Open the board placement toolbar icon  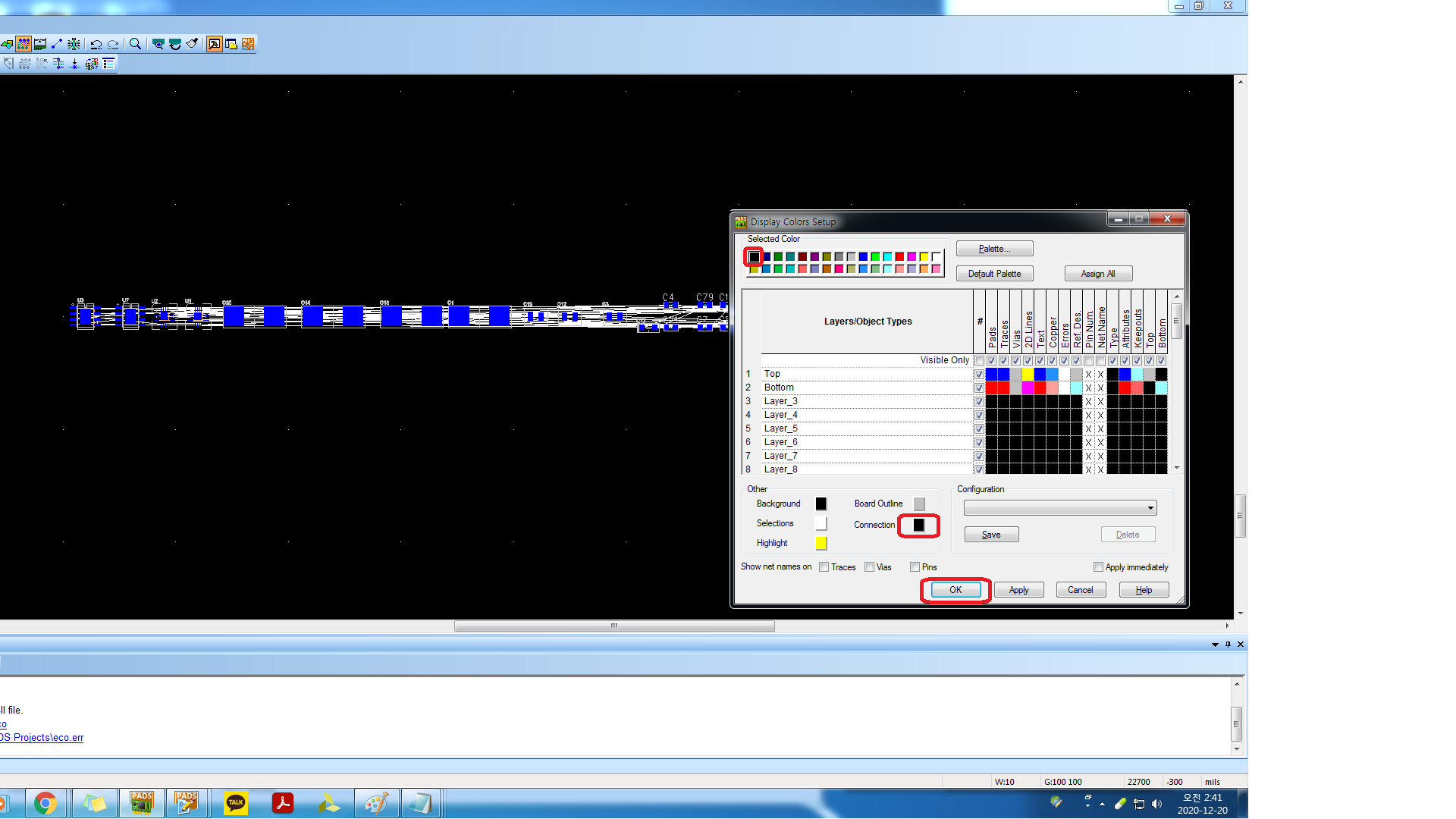coord(40,44)
